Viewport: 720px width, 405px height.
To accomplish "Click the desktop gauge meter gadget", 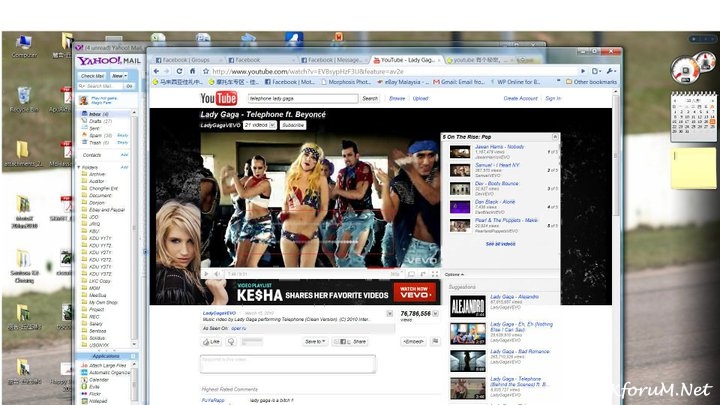I will click(x=692, y=68).
